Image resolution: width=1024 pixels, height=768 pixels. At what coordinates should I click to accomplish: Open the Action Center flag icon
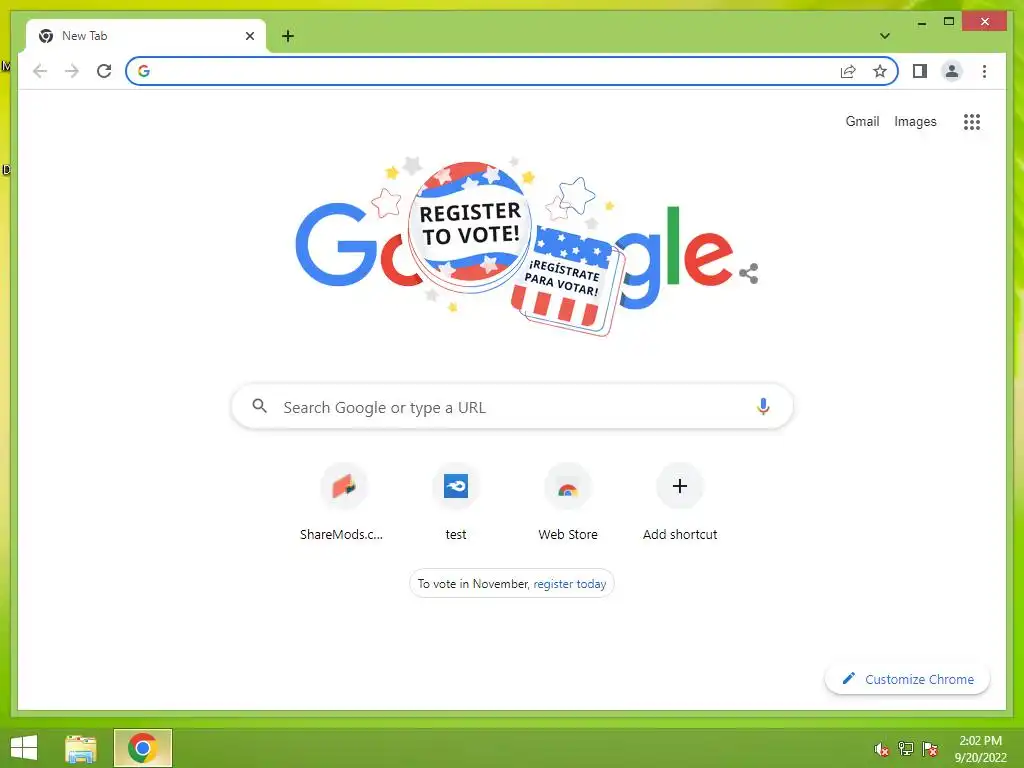tap(930, 749)
